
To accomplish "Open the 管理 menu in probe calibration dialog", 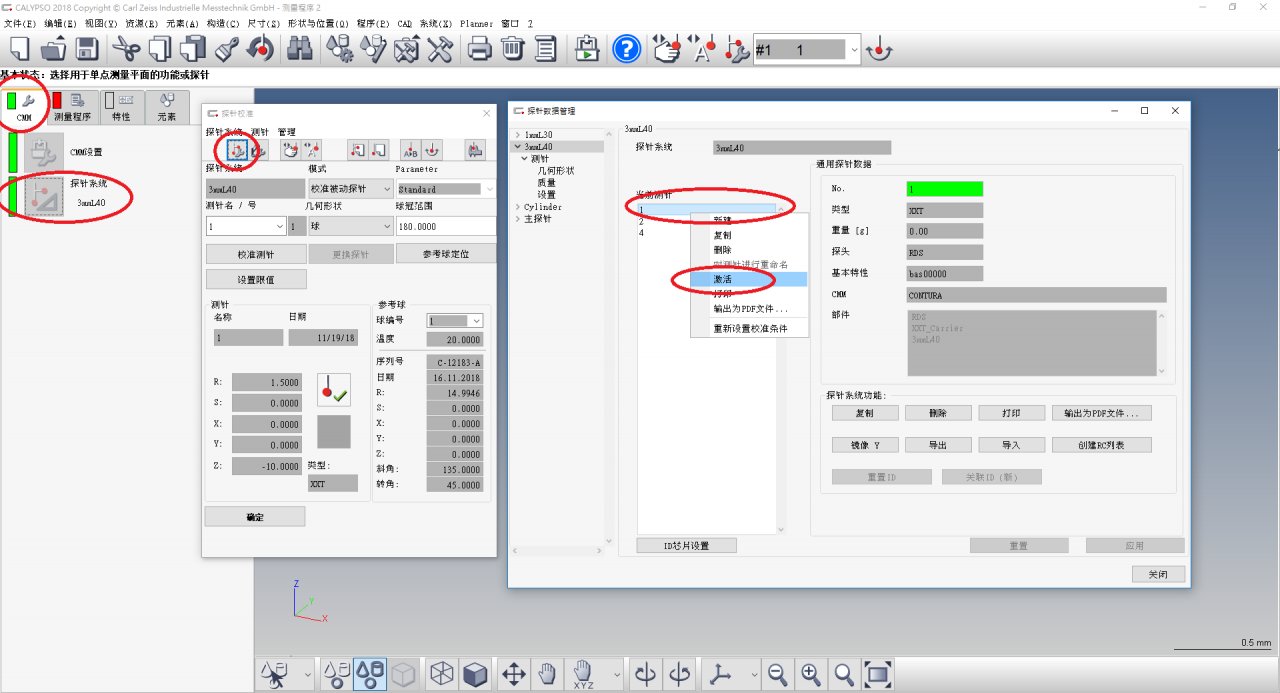I will click(x=287, y=132).
